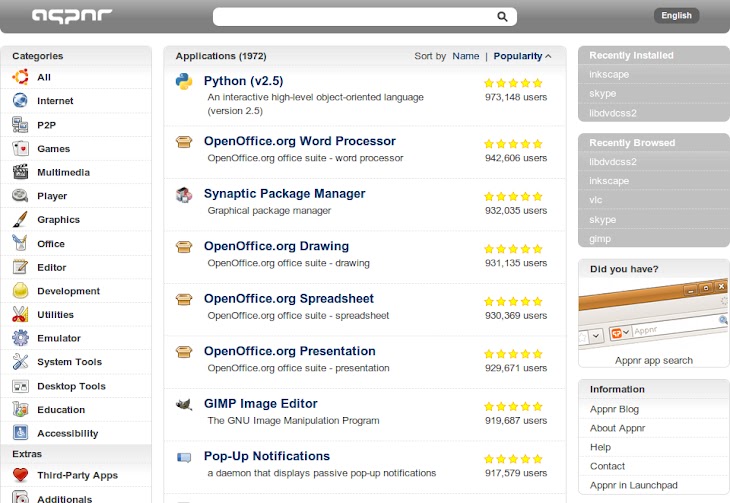Open Synaptic Package Manager title link
730x503 pixels.
coord(284,194)
